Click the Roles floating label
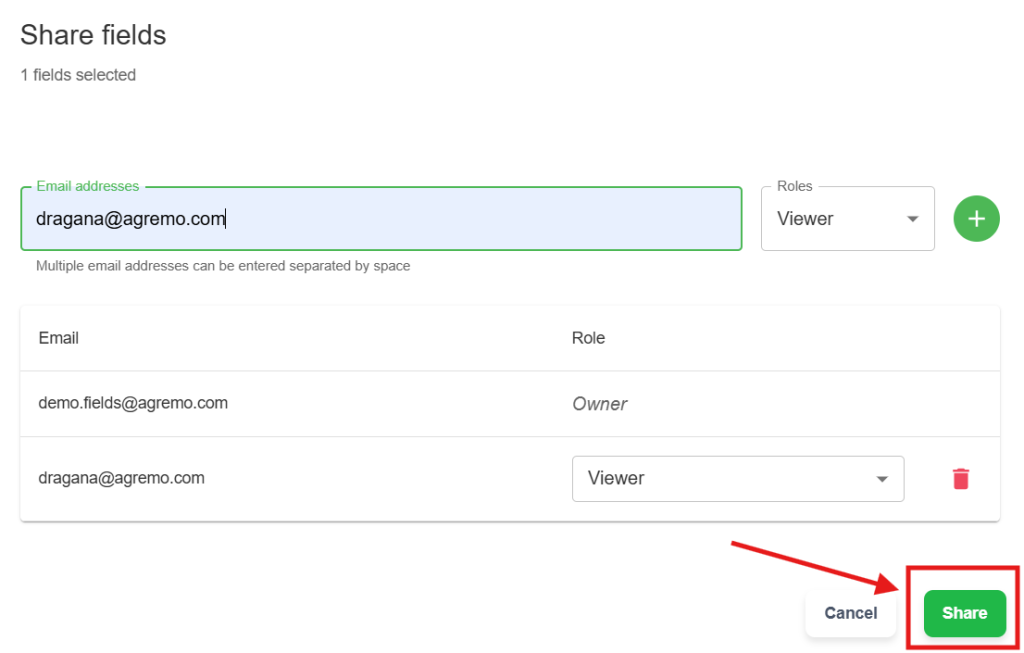1024x653 pixels. pos(795,186)
